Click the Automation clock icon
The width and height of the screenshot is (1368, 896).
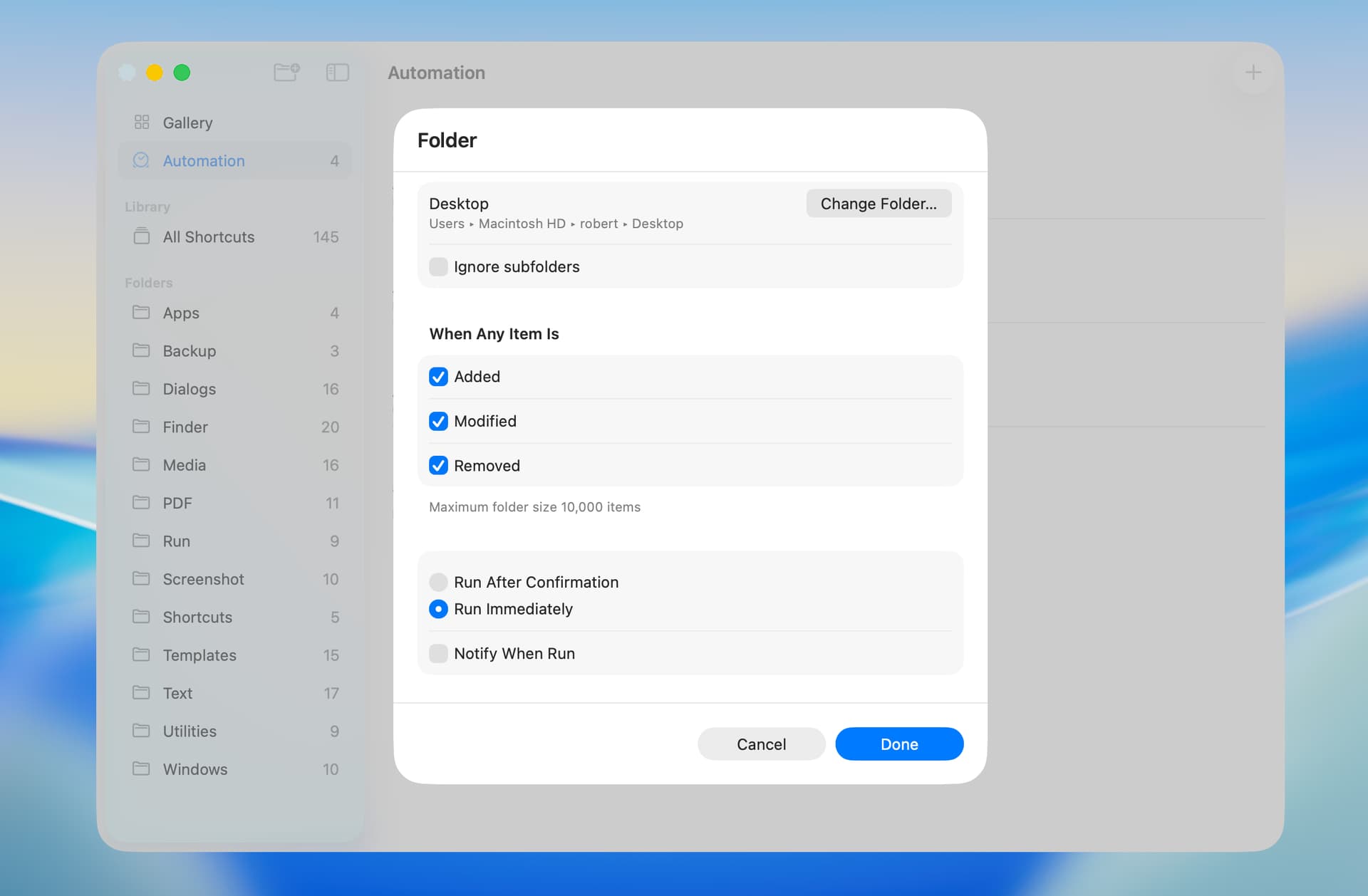tap(141, 160)
